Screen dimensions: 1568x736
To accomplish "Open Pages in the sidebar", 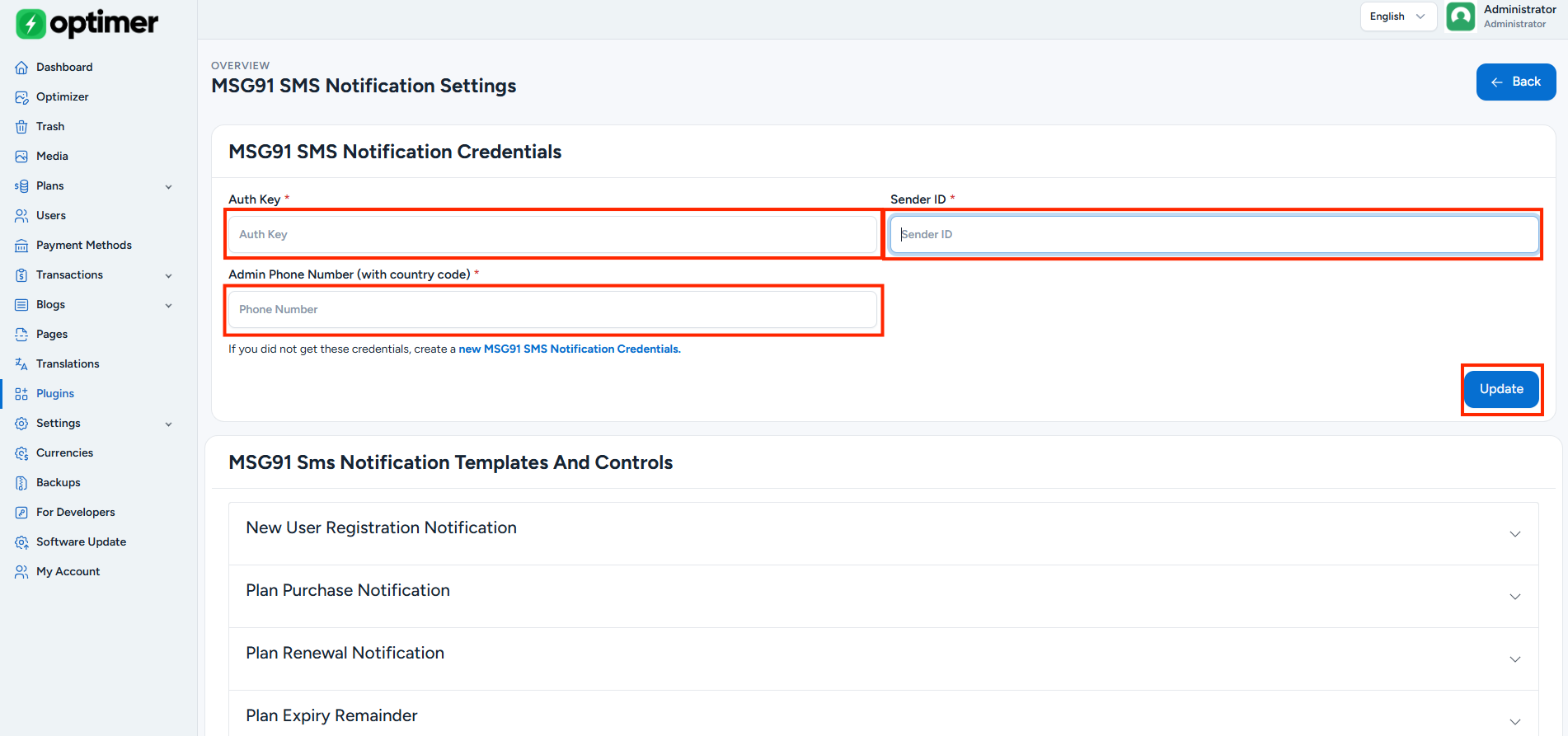I will [x=52, y=335].
